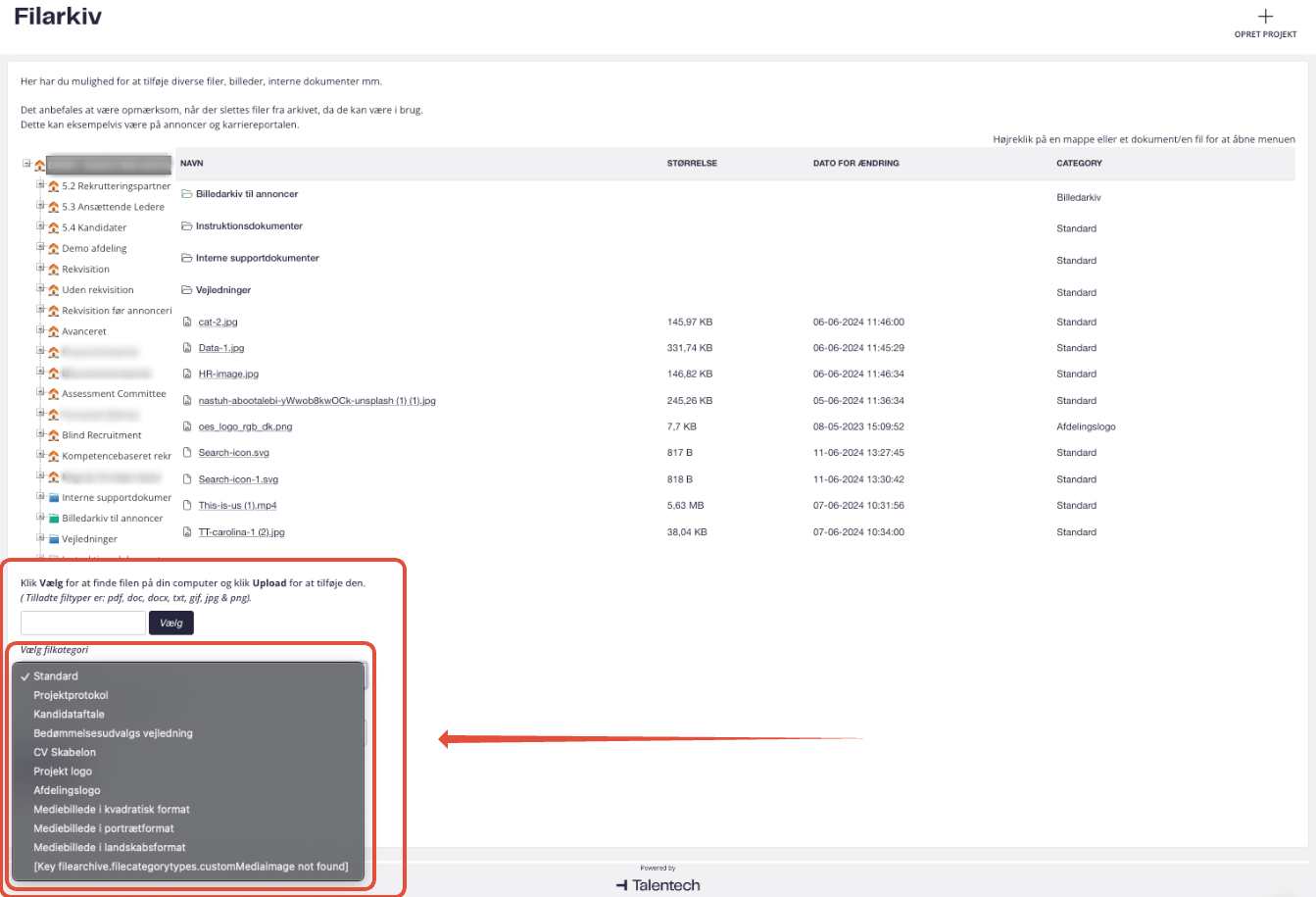Choose Mediebillede i portrætformat
This screenshot has width=1316, height=897.
(188, 828)
